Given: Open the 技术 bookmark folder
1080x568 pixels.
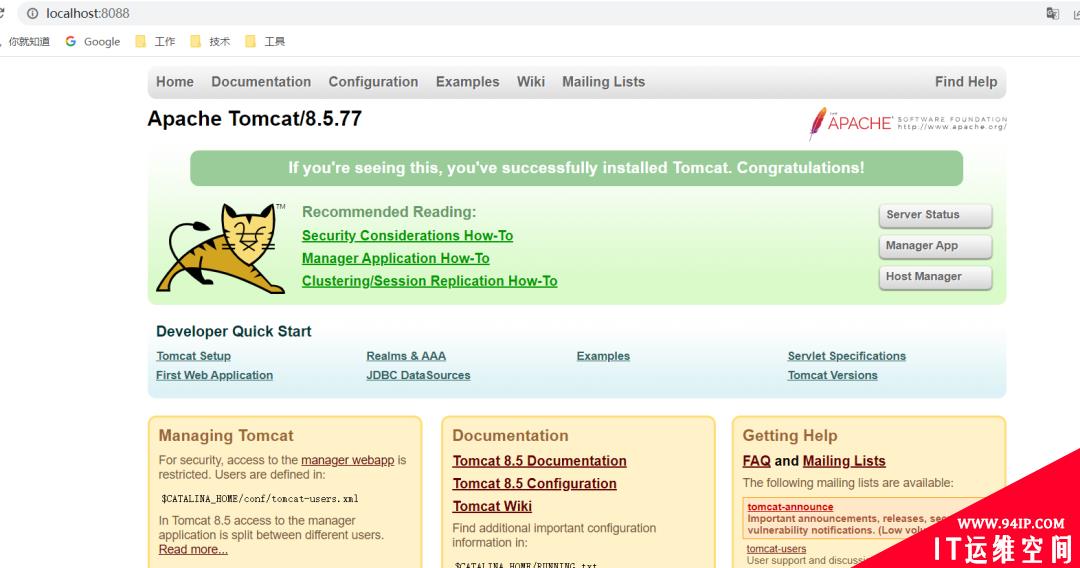Looking at the screenshot, I should coord(210,42).
